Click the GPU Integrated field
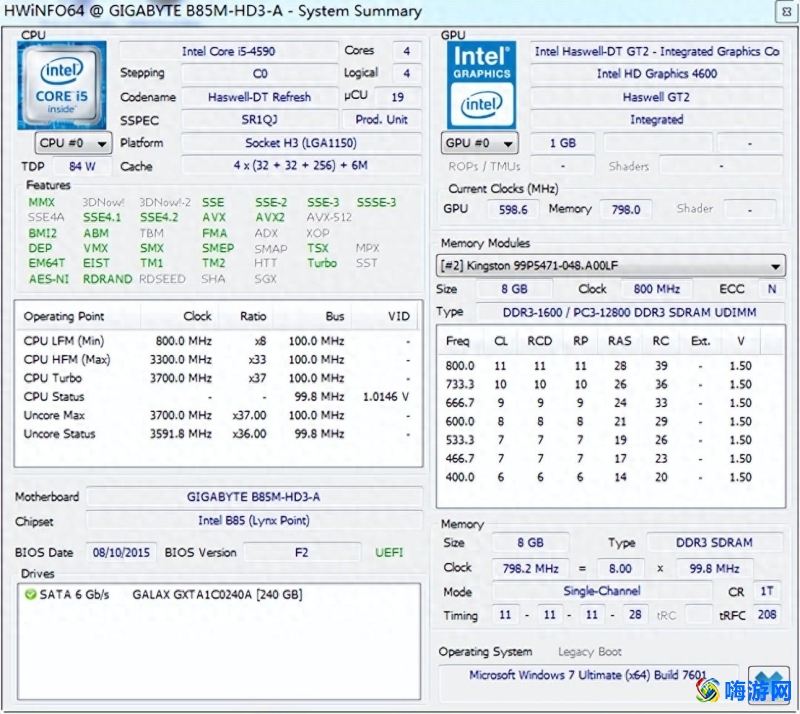The image size is (800, 714). point(657,120)
